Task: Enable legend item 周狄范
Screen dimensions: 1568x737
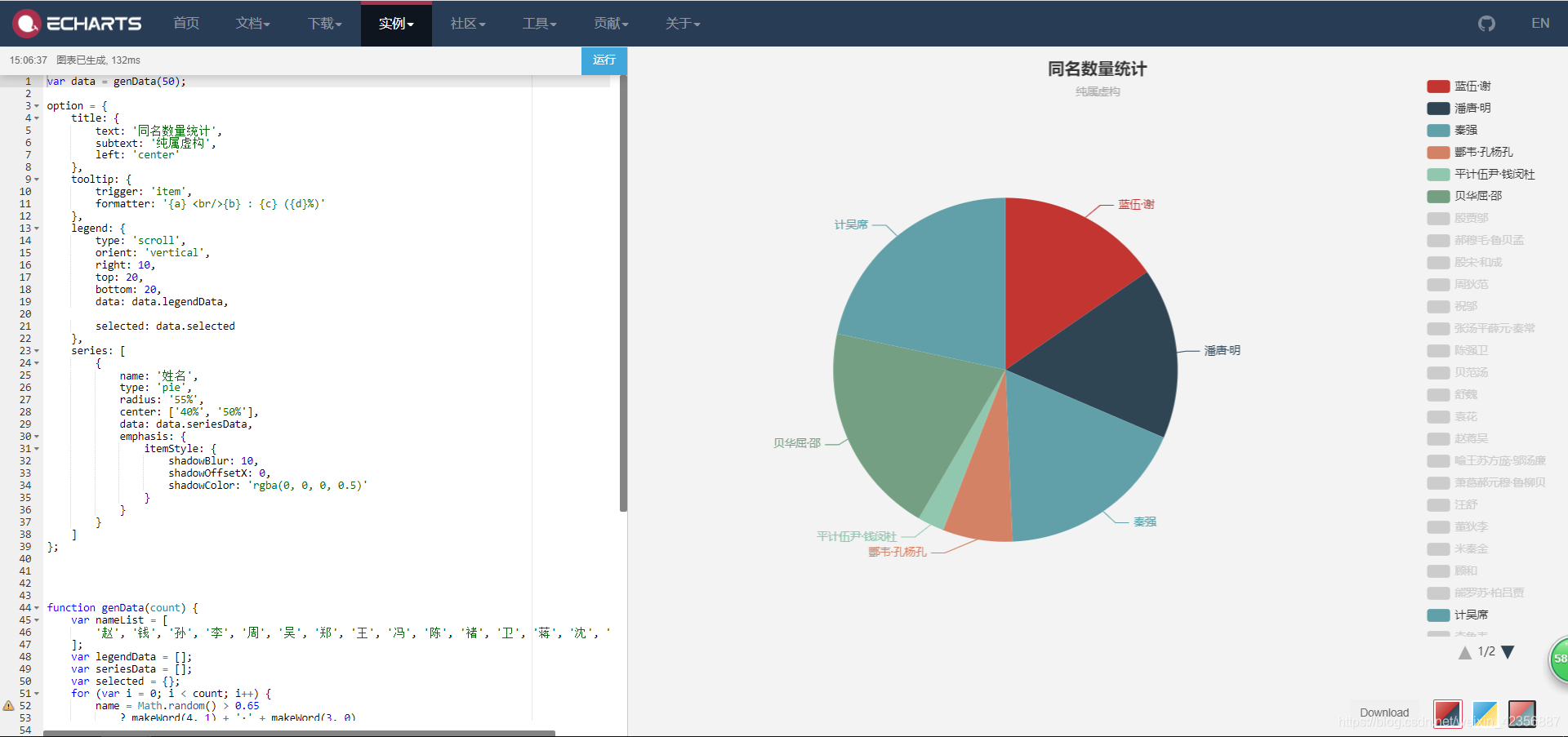Action: click(x=1458, y=285)
